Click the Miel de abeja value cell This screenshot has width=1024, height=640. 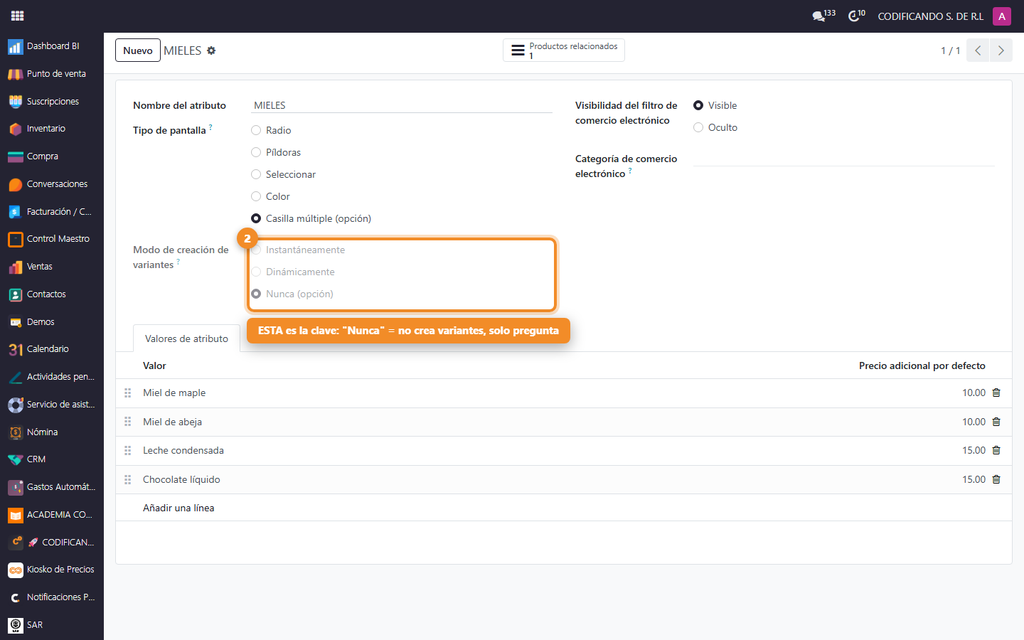[x=172, y=422]
